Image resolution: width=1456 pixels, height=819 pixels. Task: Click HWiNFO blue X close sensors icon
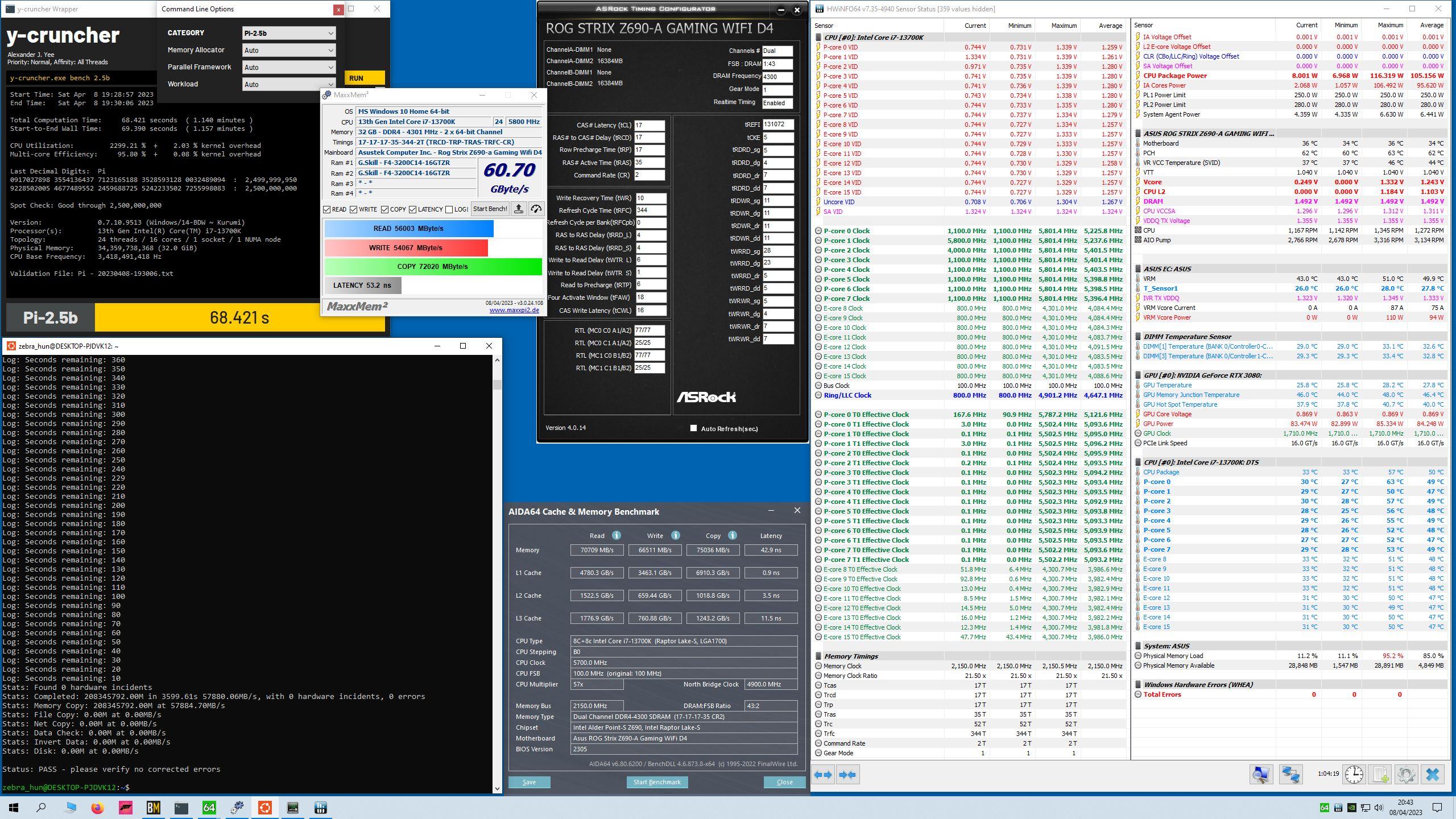pyautogui.click(x=1433, y=774)
